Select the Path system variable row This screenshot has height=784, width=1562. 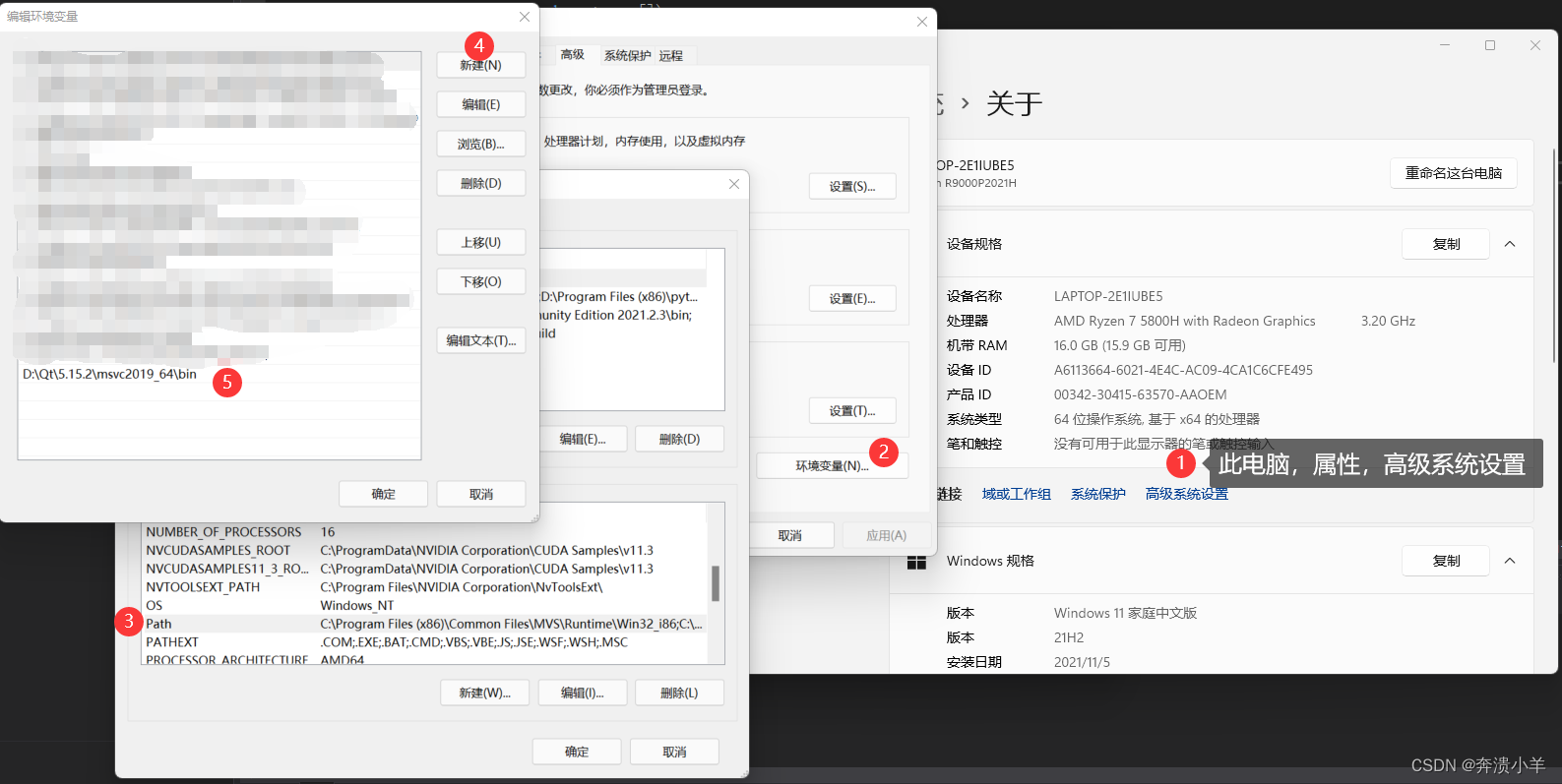pos(425,624)
